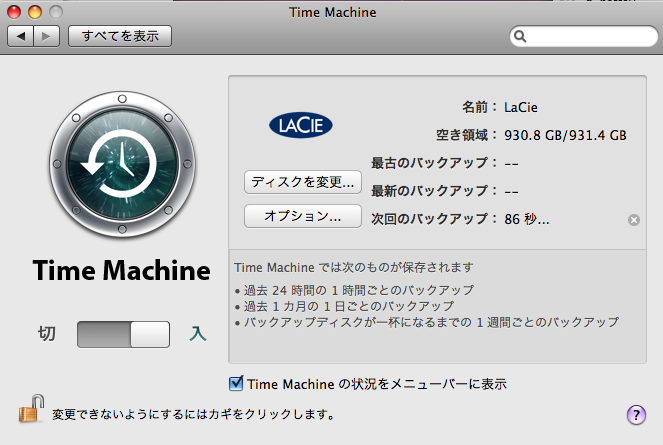Click the 次回のバックアップ countdown text
The image size is (663, 445).
(x=527, y=219)
